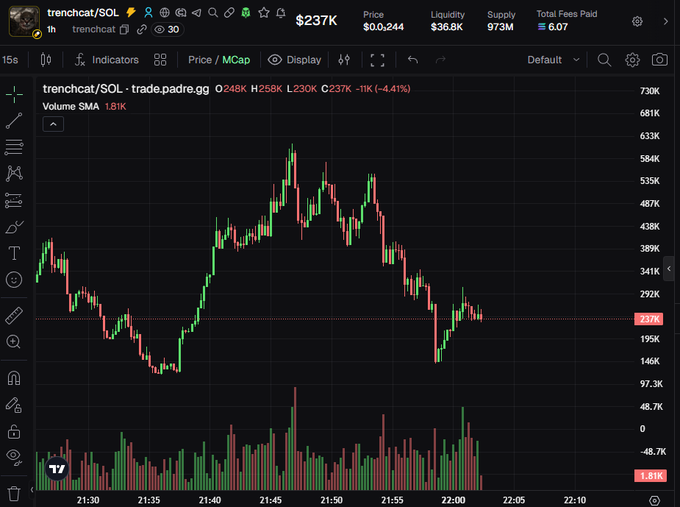Open the 15s interval selector

[x=10, y=60]
